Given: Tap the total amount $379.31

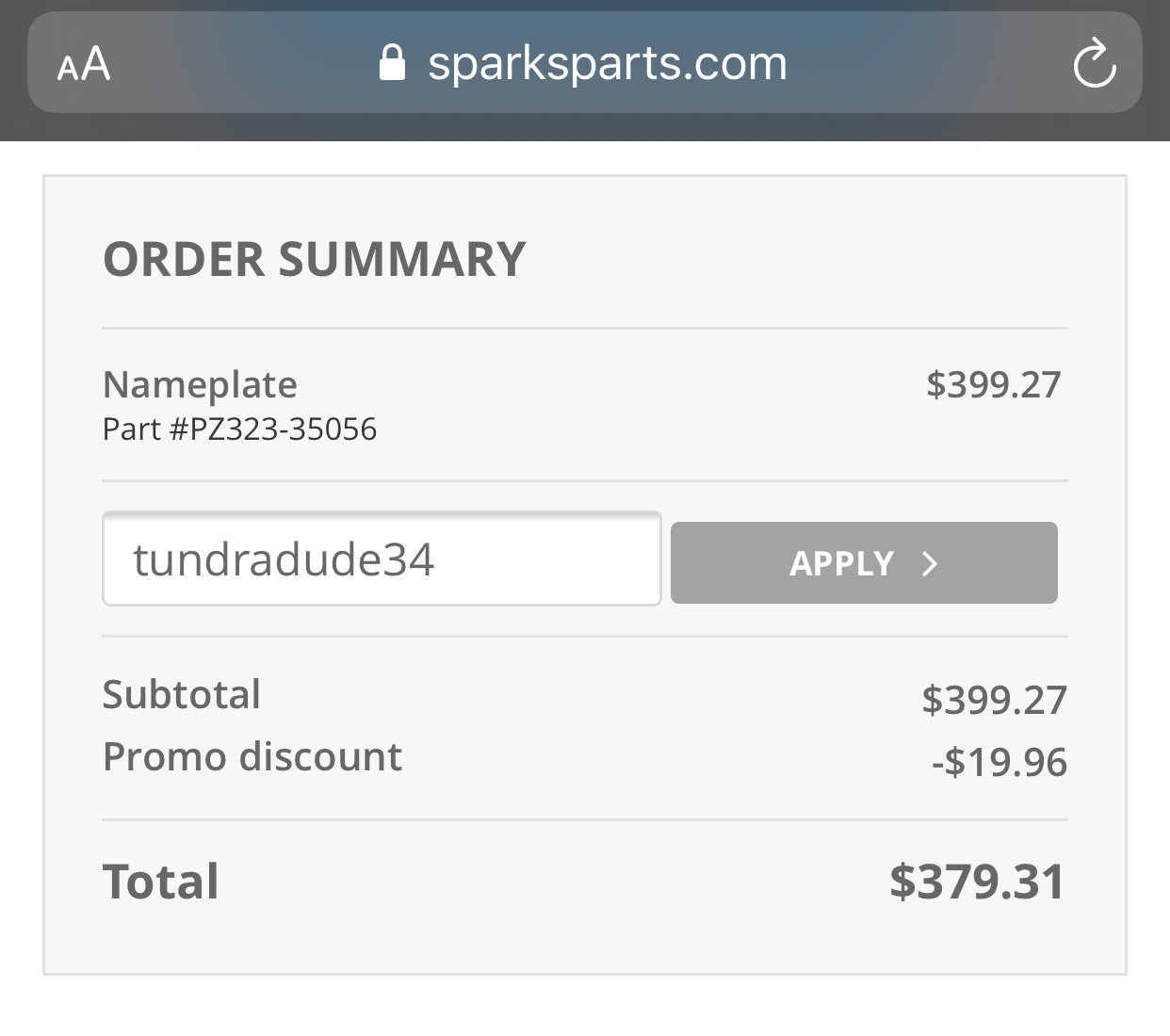Looking at the screenshot, I should 978,882.
